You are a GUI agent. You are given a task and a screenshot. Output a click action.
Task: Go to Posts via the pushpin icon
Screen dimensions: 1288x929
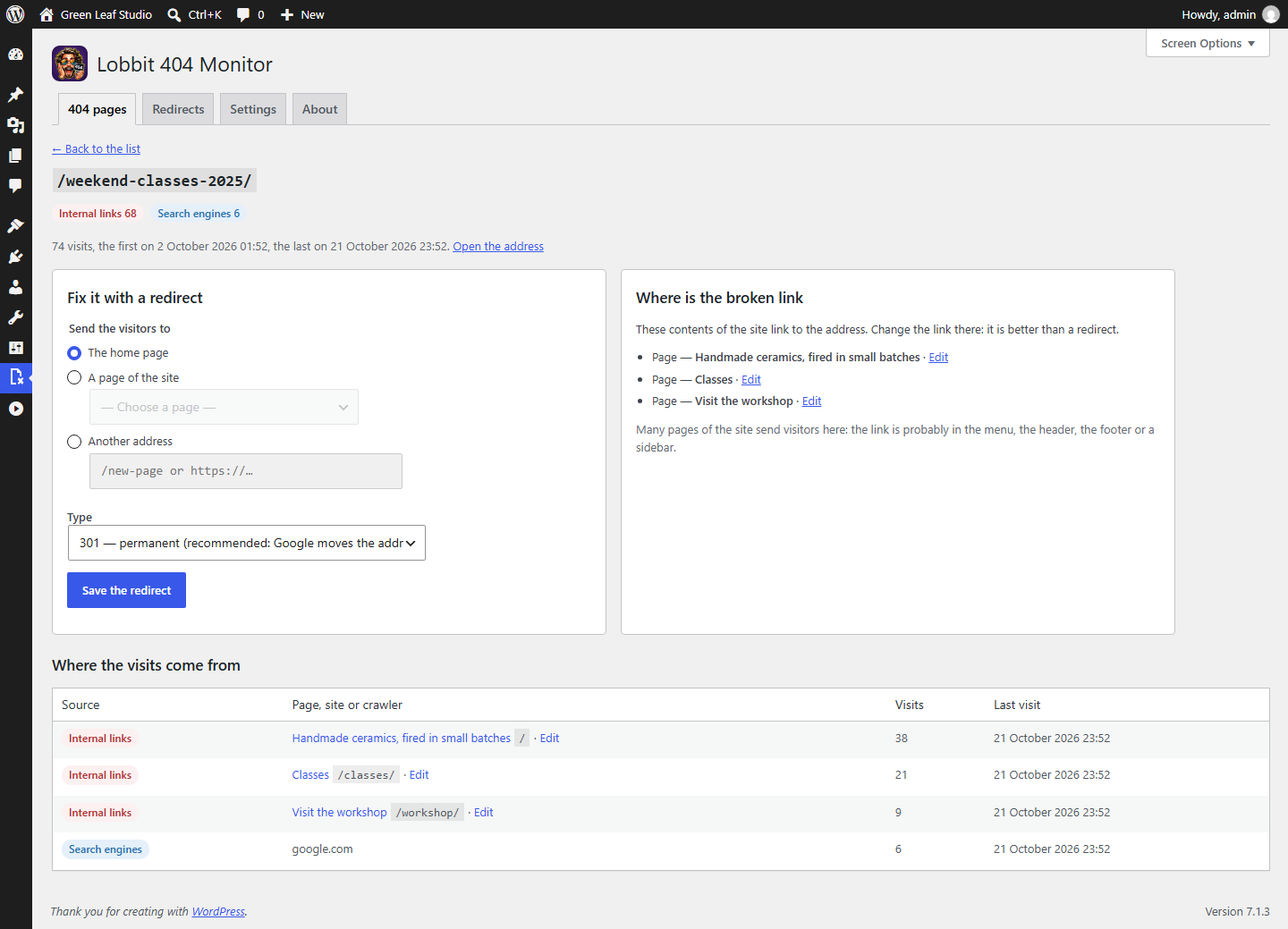pyautogui.click(x=15, y=95)
